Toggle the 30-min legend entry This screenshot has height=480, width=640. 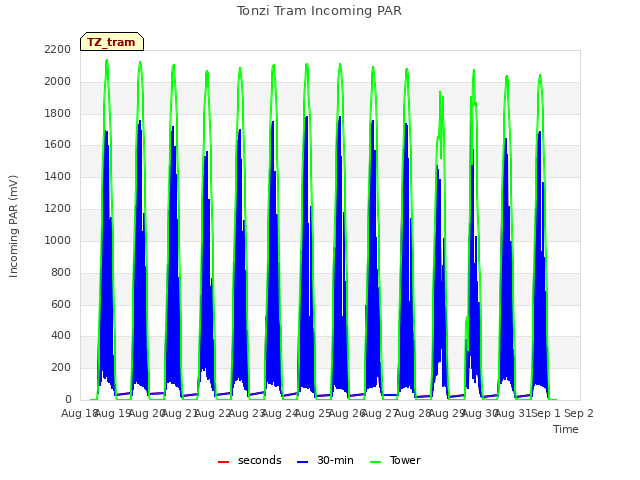325,461
